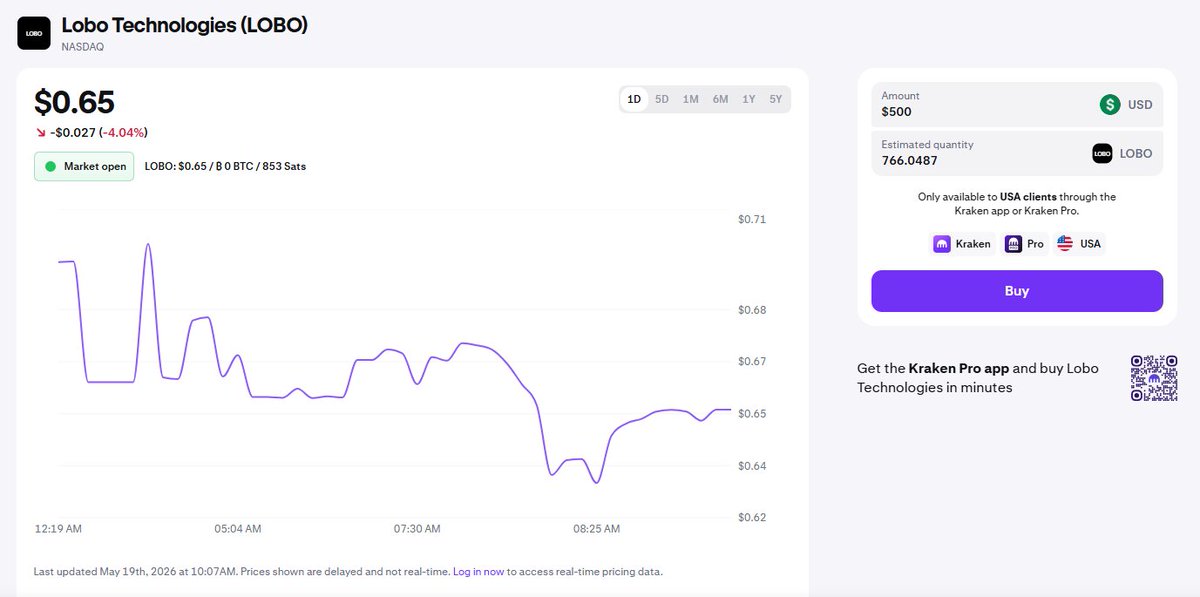Click the Get the Kraken Pro app text
1200x597 pixels.
tap(978, 378)
